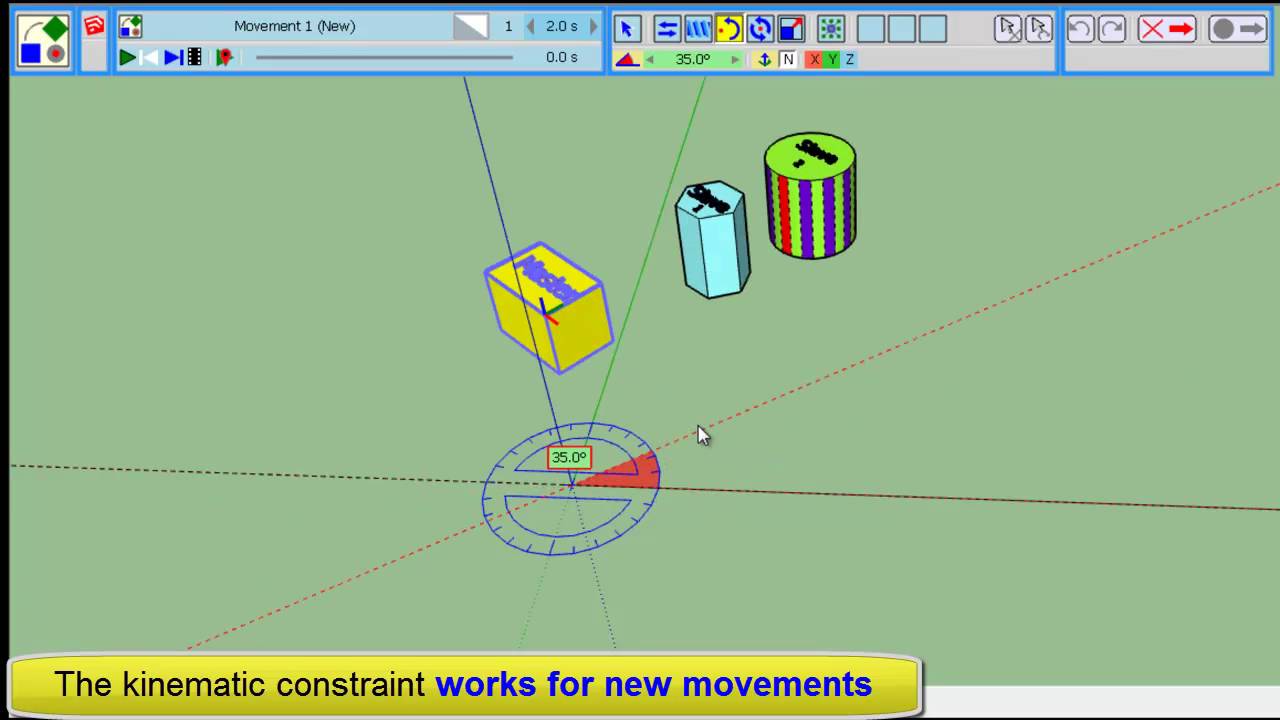
Task: Decrease angle with left arrow near 35.0°
Action: [x=650, y=60]
